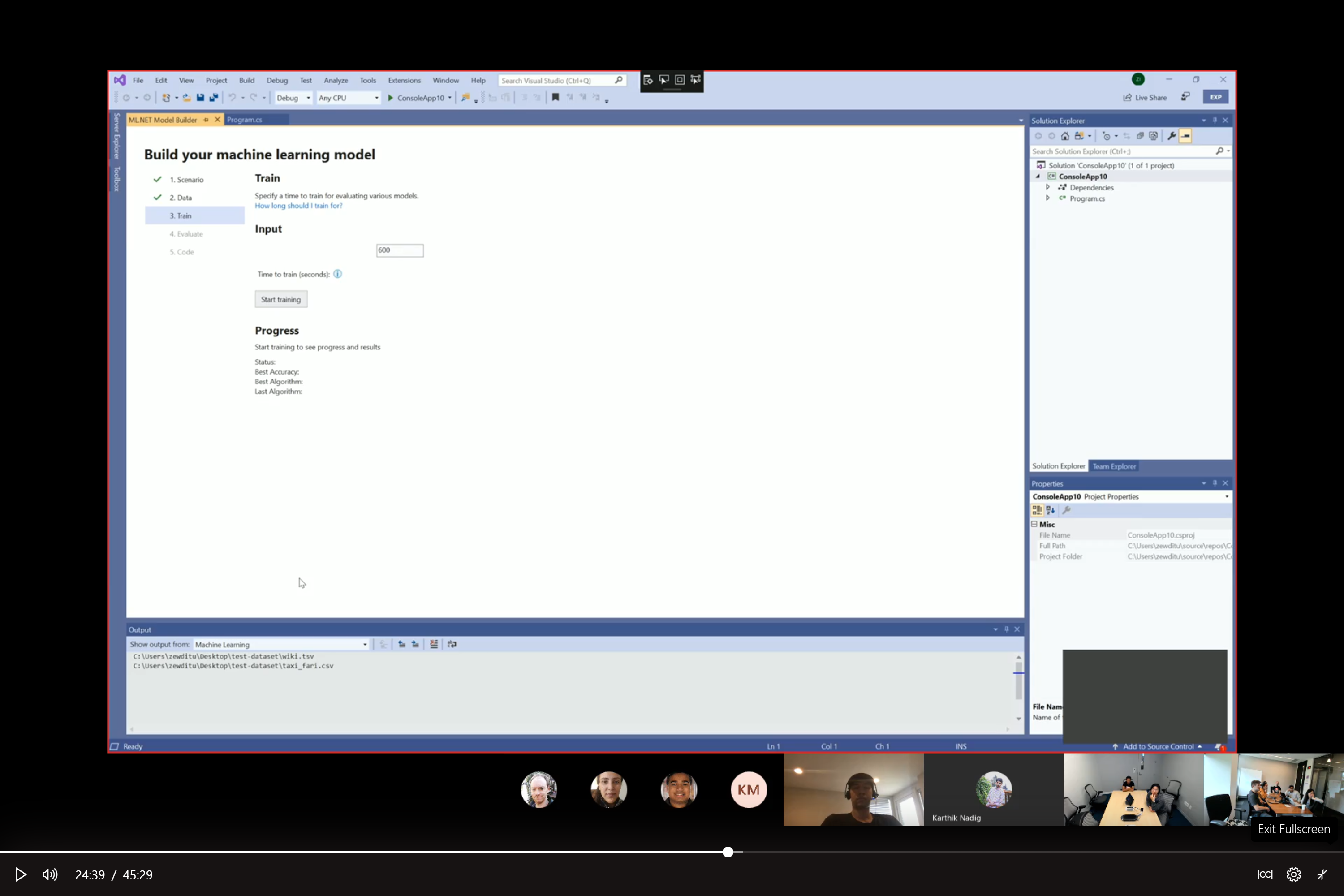Pin the ML.NET Model Builder tab

pyautogui.click(x=206, y=120)
